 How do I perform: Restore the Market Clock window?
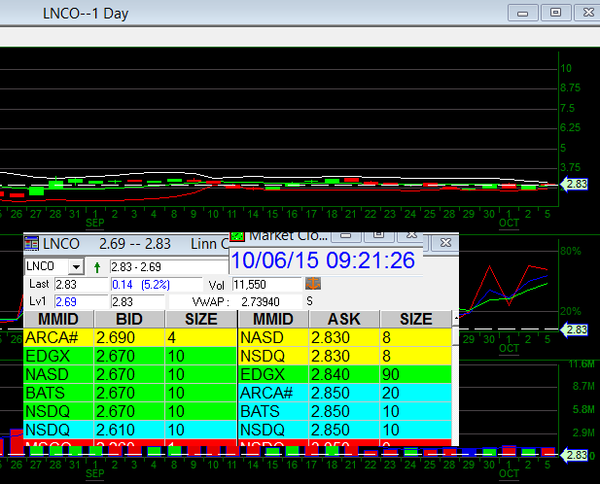point(379,236)
